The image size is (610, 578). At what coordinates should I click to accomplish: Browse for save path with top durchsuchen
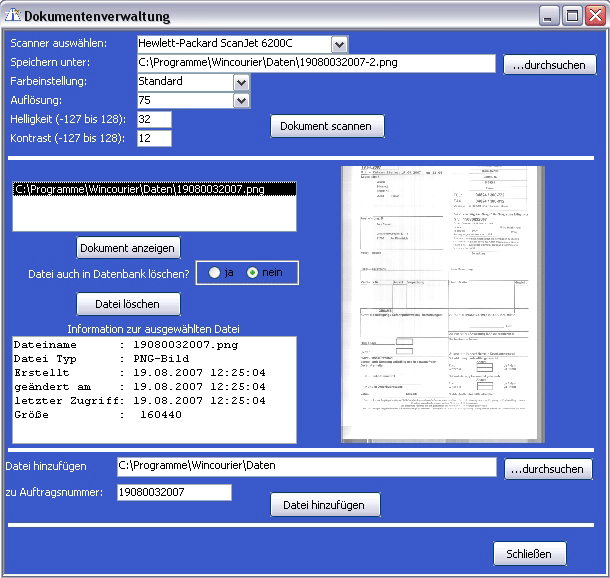[x=549, y=65]
